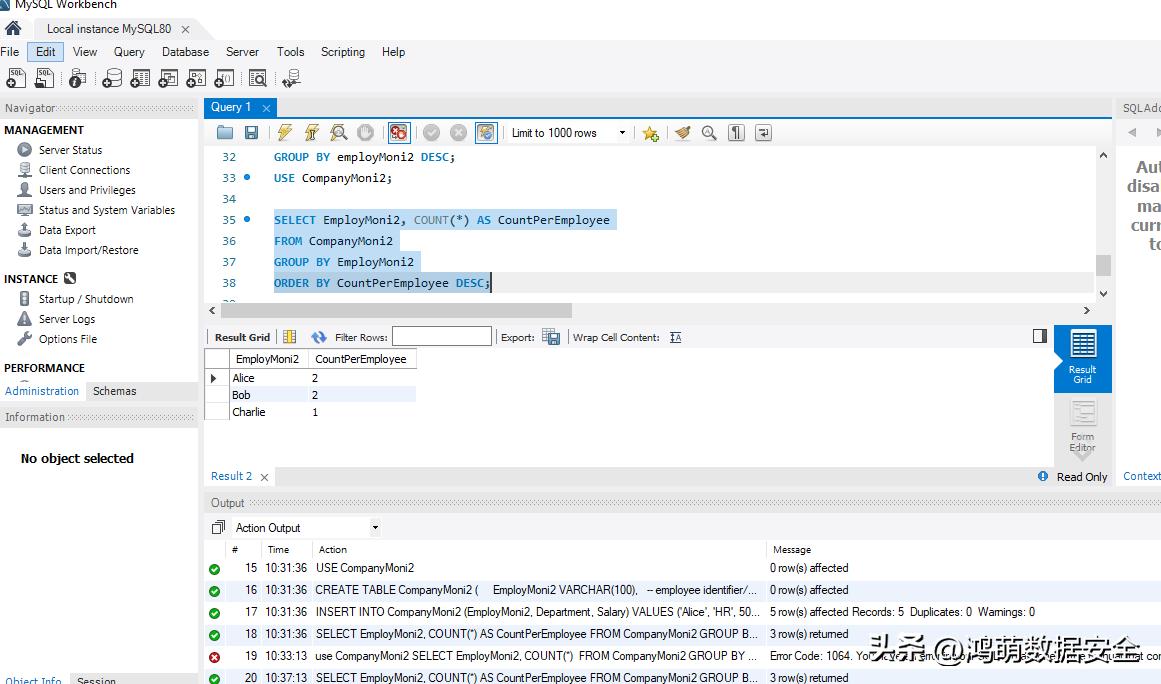
Task: Open the Server menu
Action: coord(242,52)
